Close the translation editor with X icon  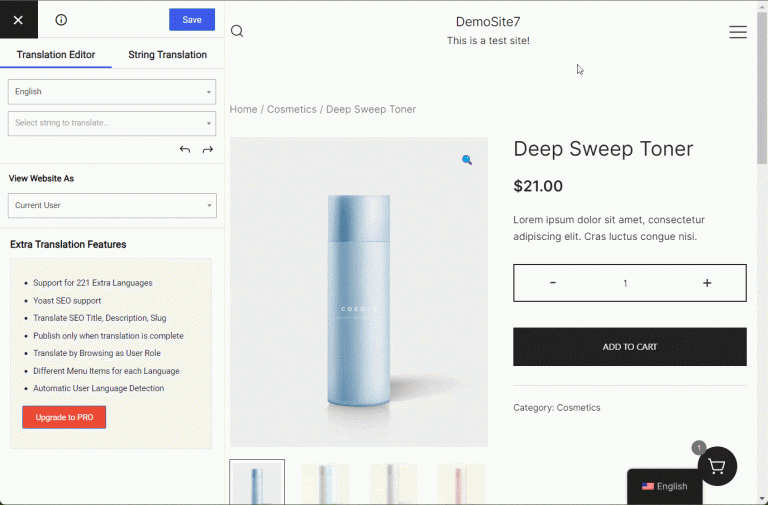[18, 20]
